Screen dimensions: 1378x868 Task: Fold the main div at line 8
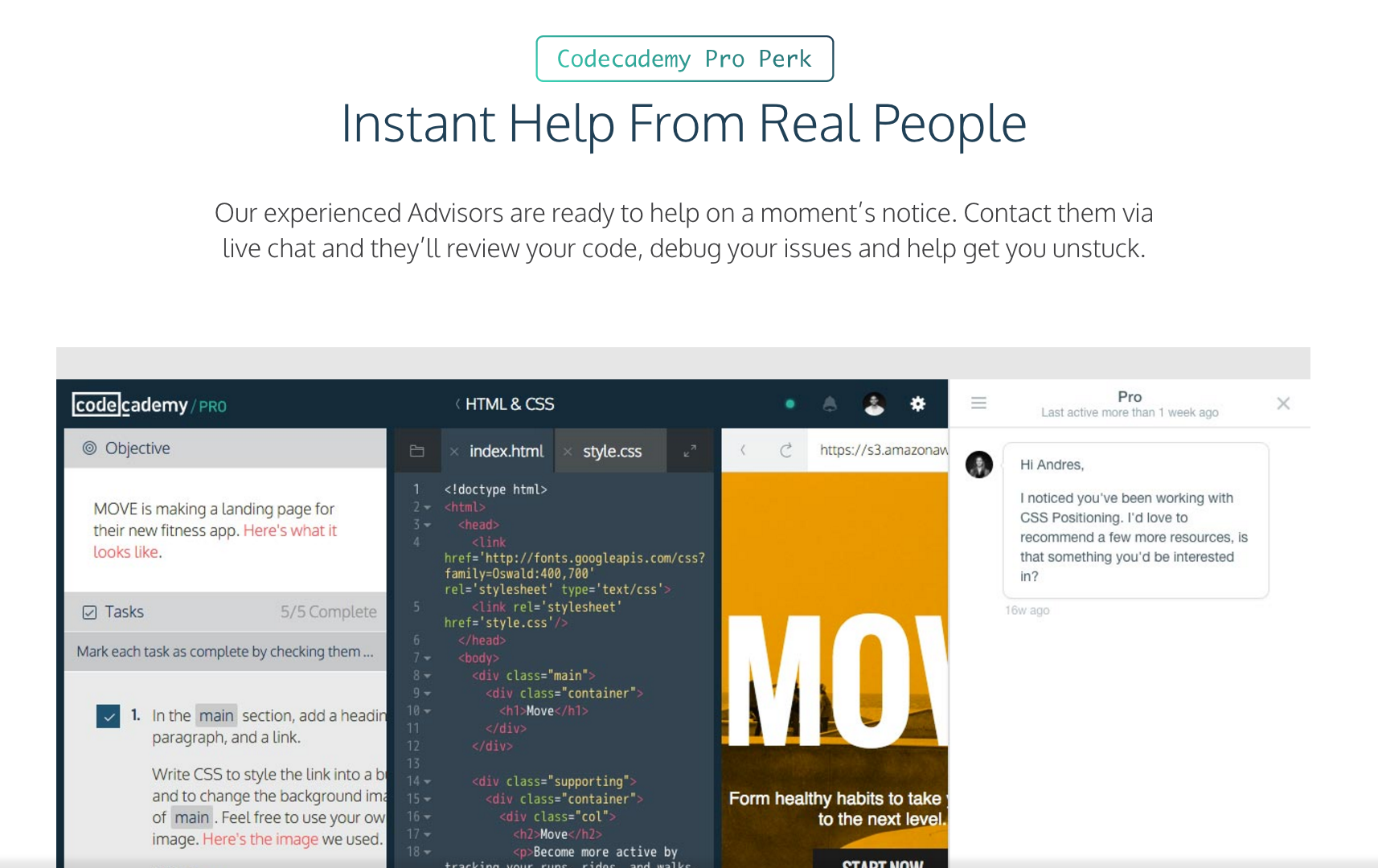[427, 677]
